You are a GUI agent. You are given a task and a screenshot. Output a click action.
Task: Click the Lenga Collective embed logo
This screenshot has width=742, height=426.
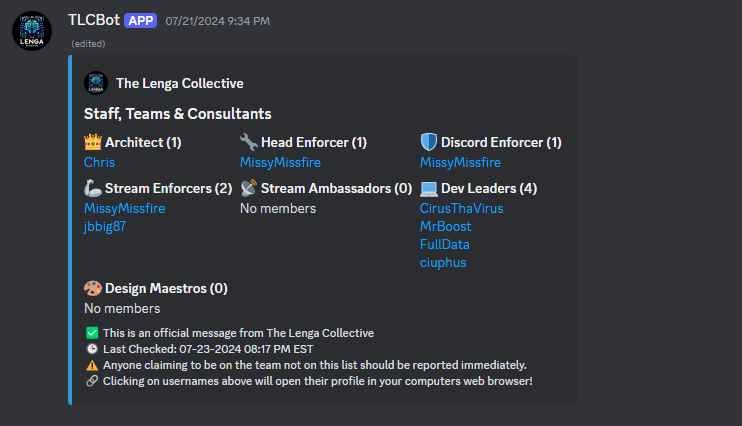tap(96, 83)
